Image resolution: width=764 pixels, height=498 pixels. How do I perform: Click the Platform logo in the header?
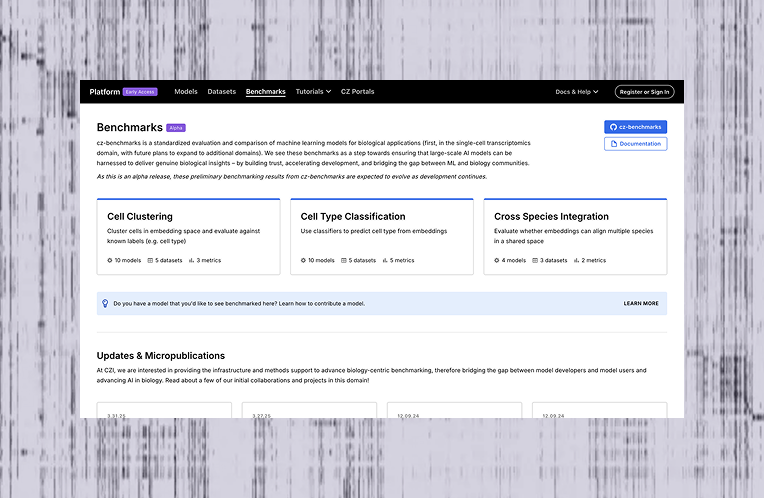point(104,92)
